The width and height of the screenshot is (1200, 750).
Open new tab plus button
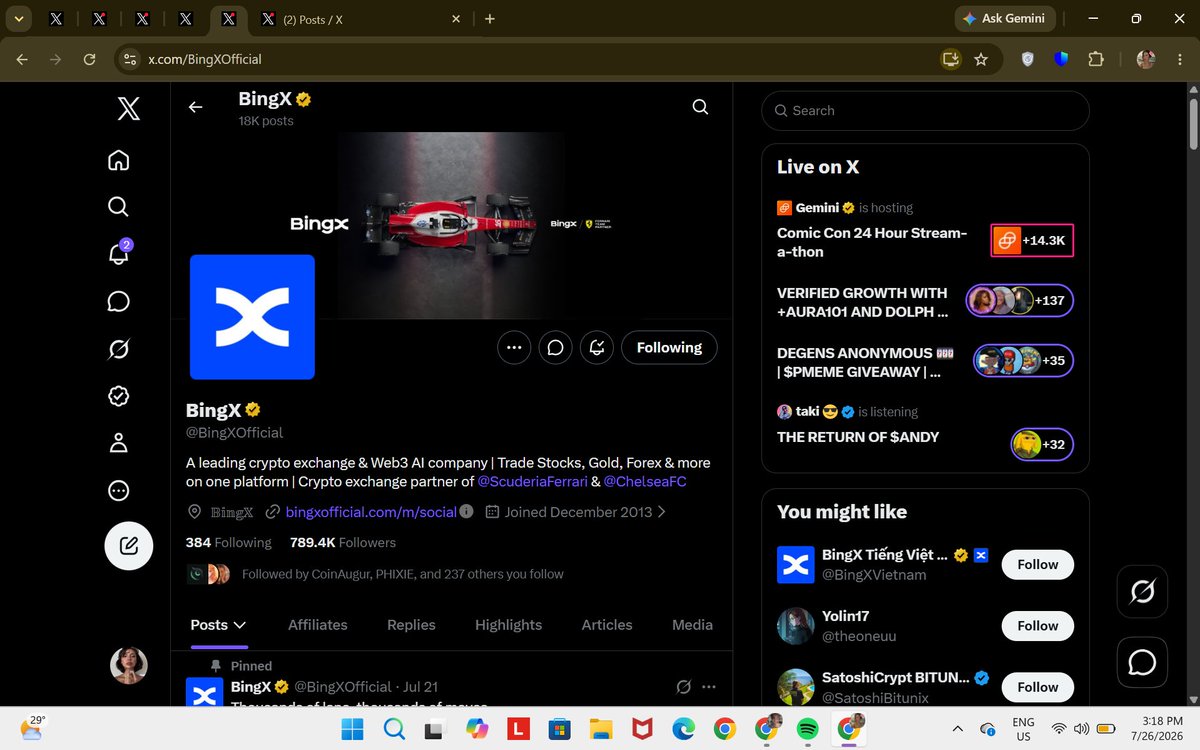(490, 19)
